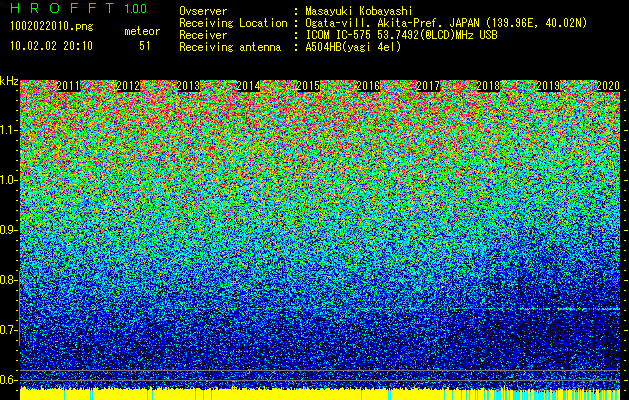Click the 2020 time marker

(608, 86)
